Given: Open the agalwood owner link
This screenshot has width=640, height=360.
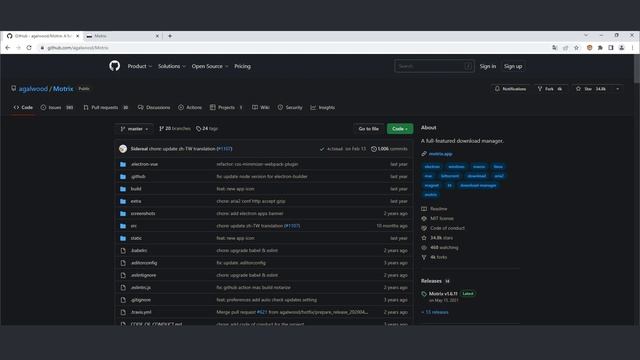Looking at the screenshot, I should click(x=33, y=89).
